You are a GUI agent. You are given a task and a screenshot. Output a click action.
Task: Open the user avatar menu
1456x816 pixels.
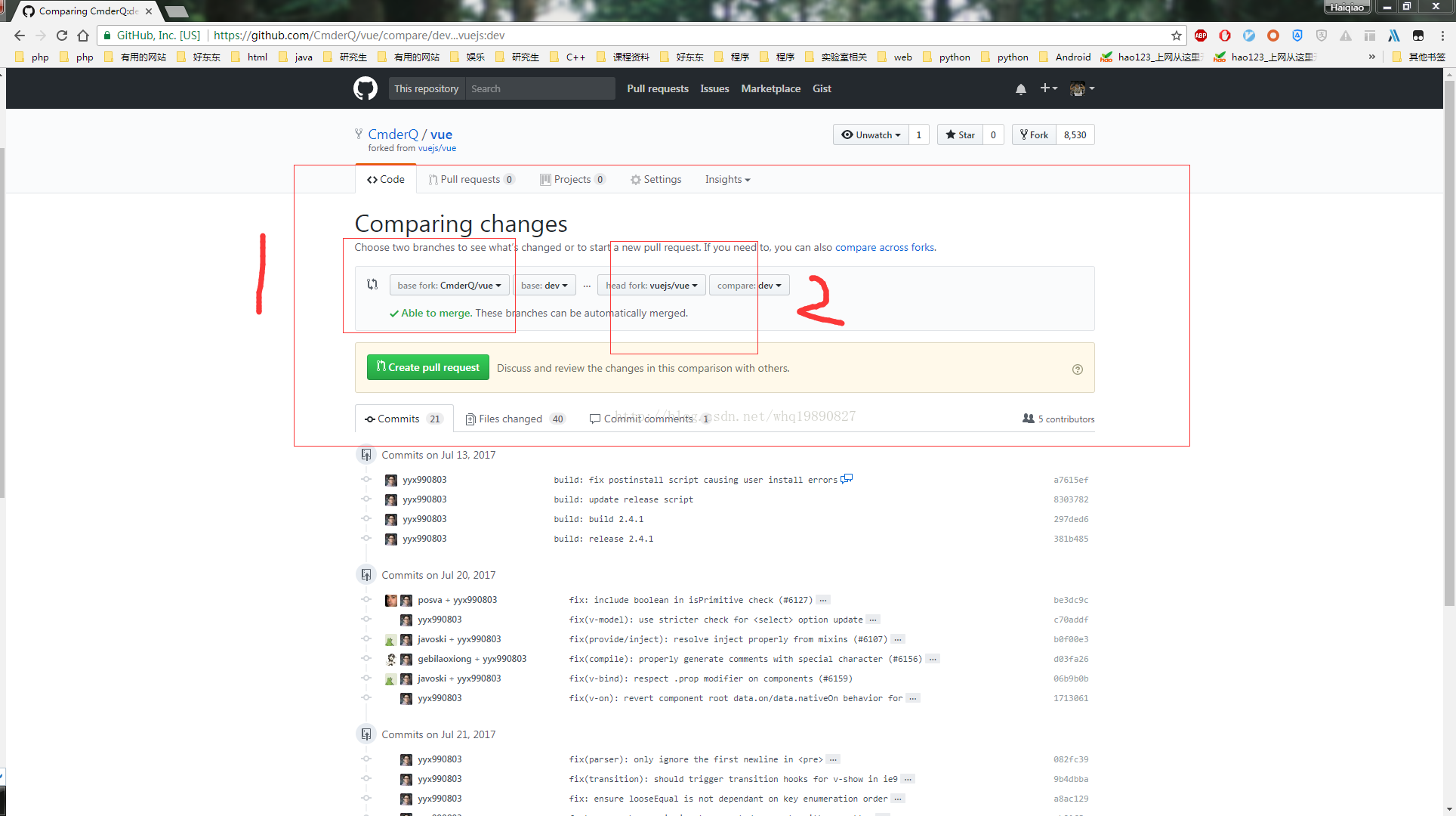point(1082,88)
